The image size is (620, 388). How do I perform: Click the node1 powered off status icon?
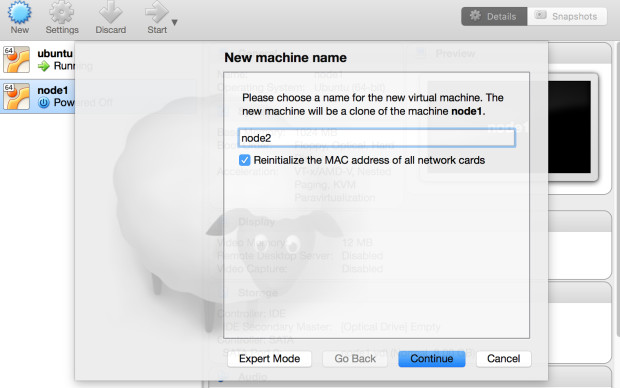(x=43, y=103)
